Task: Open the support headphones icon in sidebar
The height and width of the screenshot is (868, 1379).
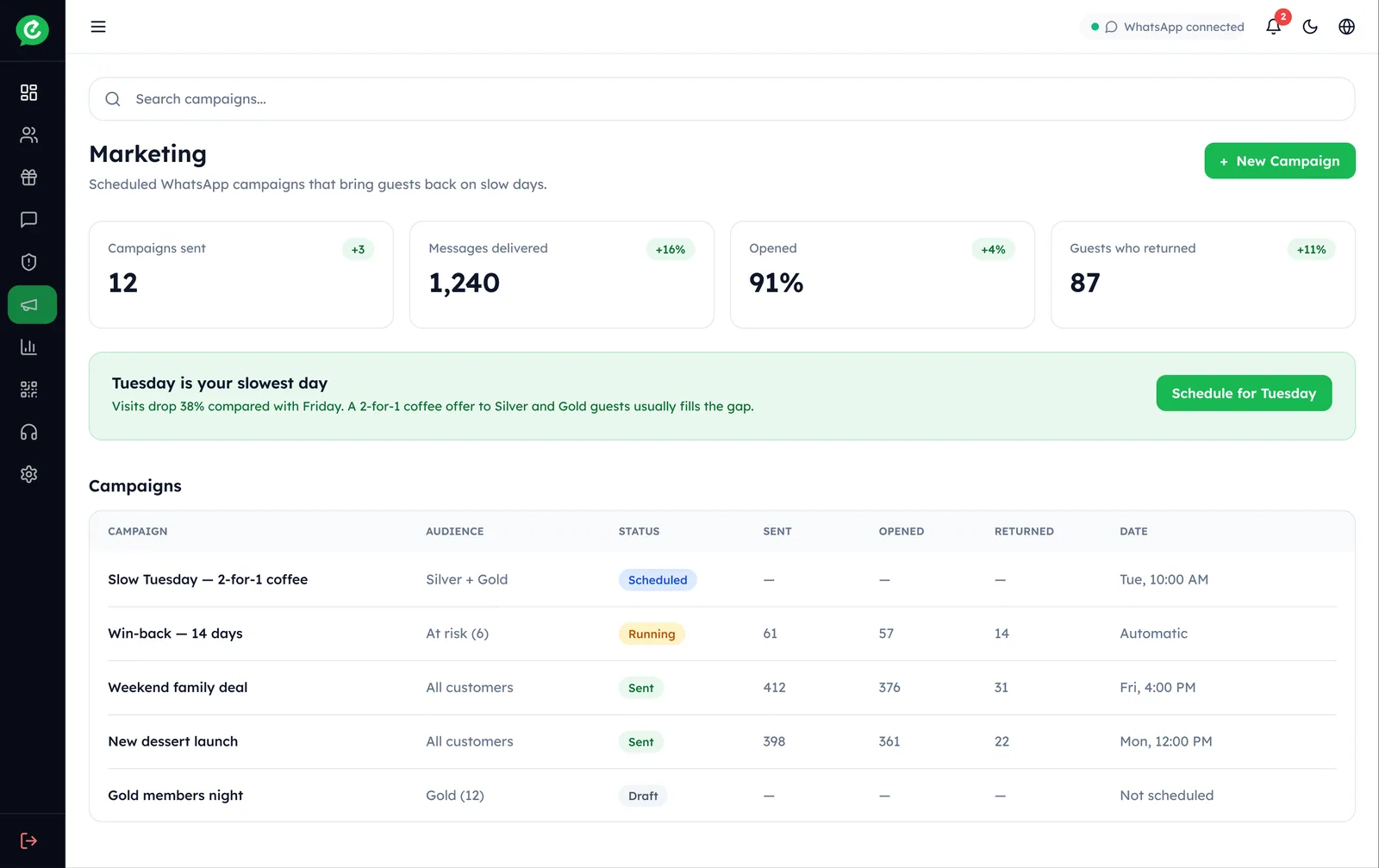Action: coord(29,432)
